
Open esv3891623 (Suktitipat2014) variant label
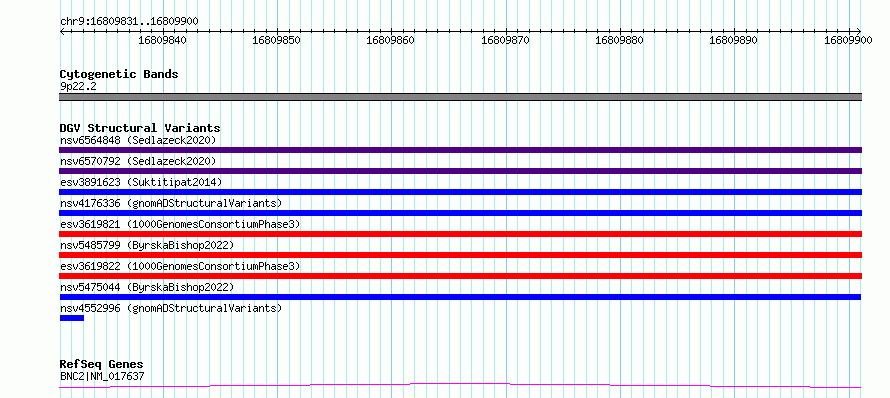[x=141, y=182]
